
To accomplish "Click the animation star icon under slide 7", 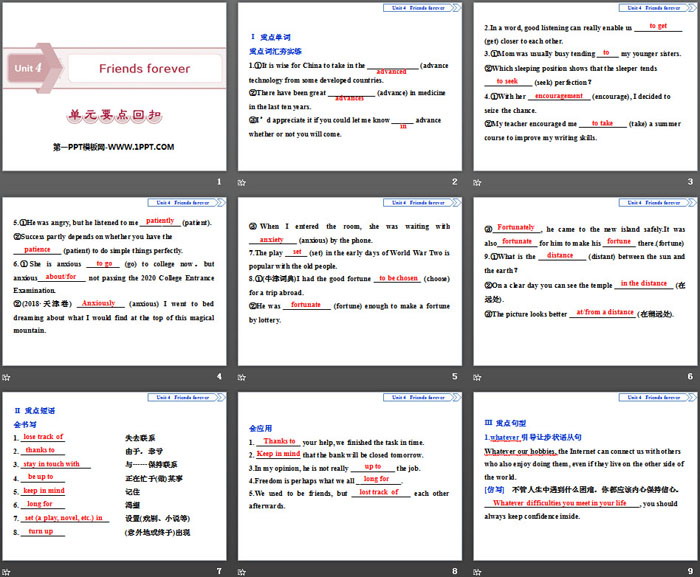I will tap(6, 571).
